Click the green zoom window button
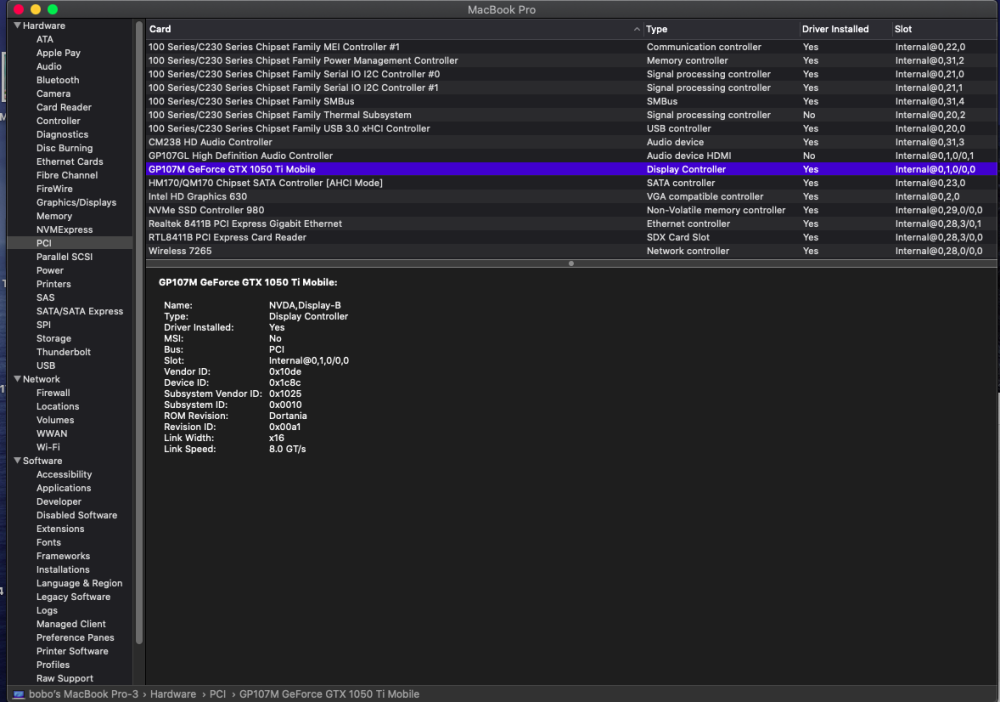This screenshot has height=702, width=1000. 53,10
